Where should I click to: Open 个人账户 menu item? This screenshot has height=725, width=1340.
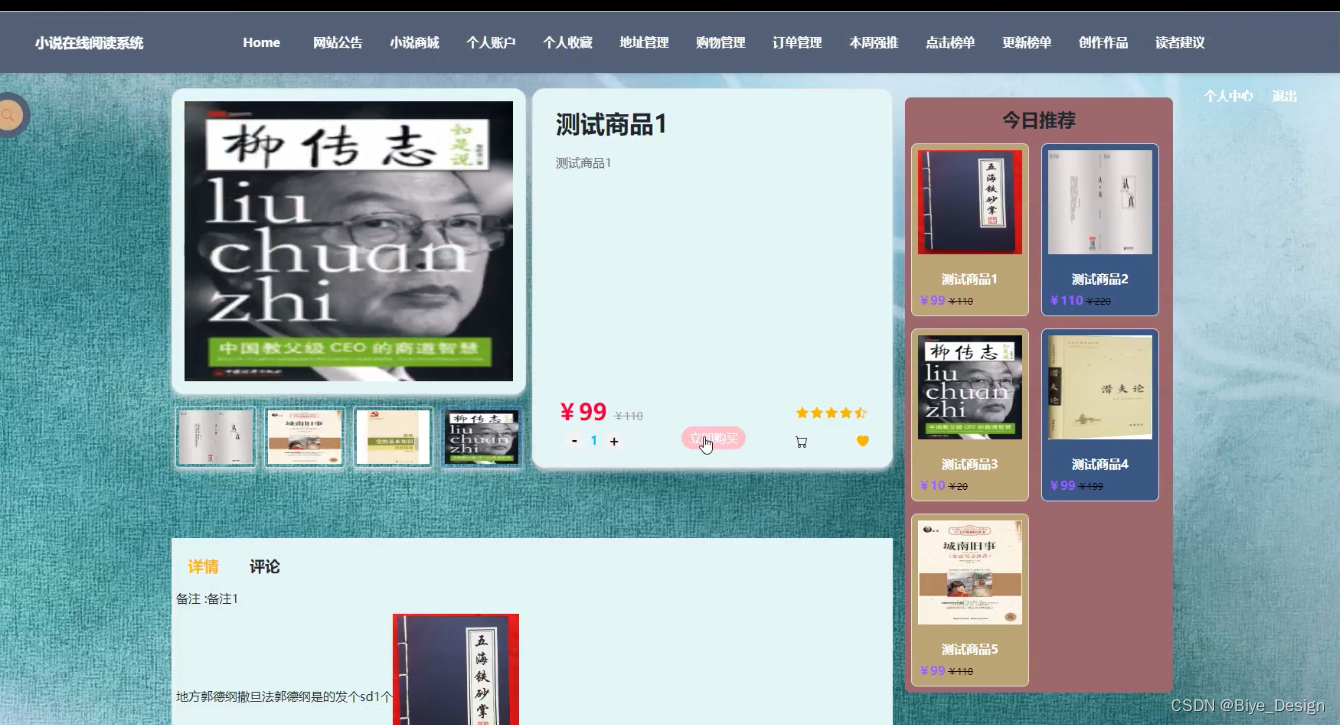(x=491, y=42)
